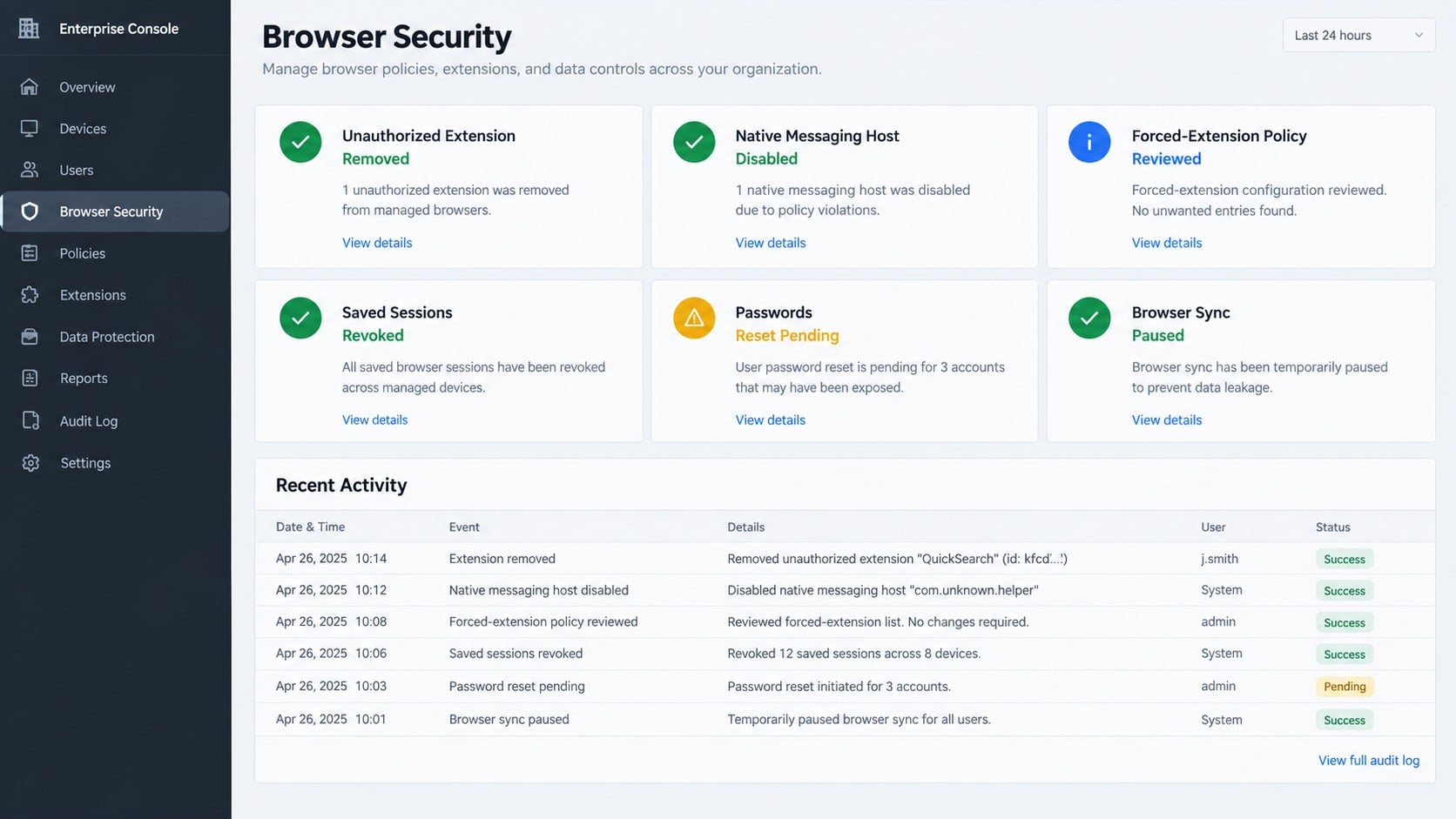
Task: Click the Browser Security shield icon
Action: [30, 211]
